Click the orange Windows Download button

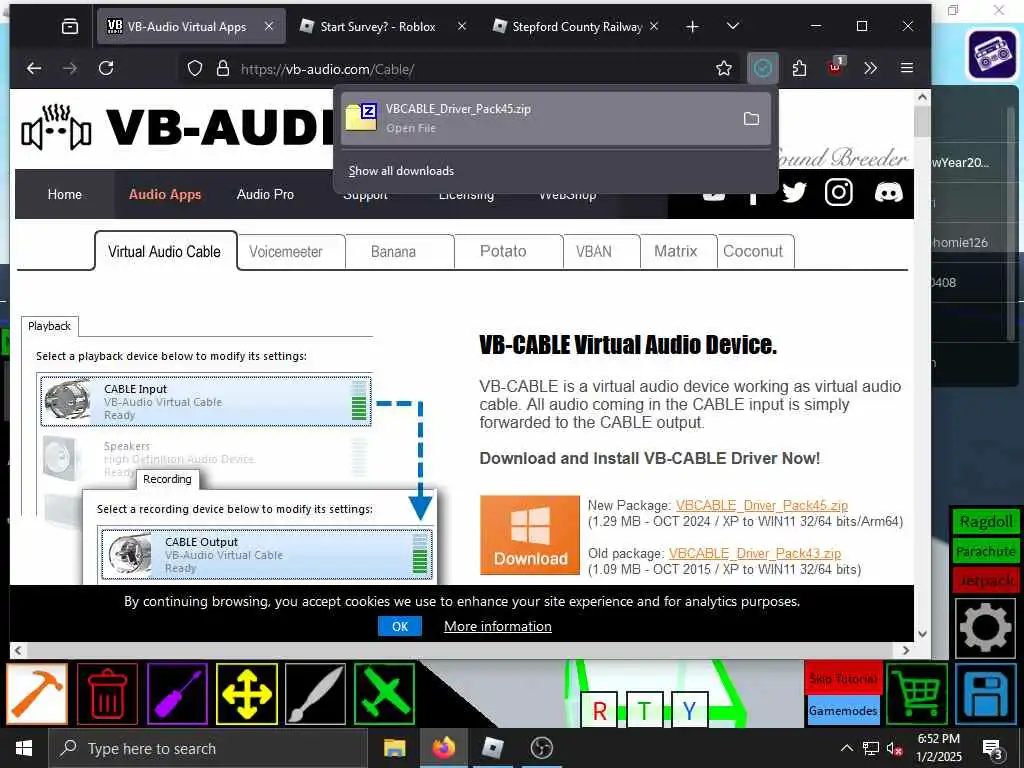click(x=530, y=535)
